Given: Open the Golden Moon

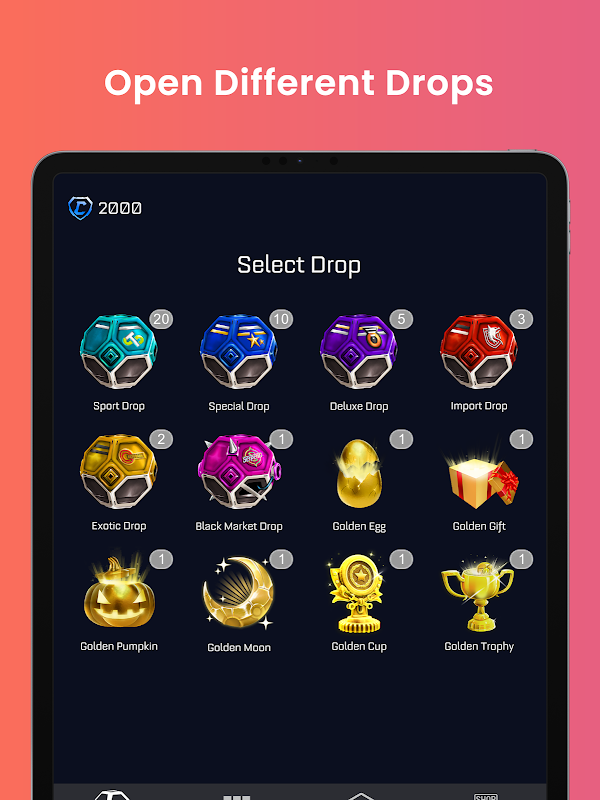Looking at the screenshot, I should coord(239,592).
